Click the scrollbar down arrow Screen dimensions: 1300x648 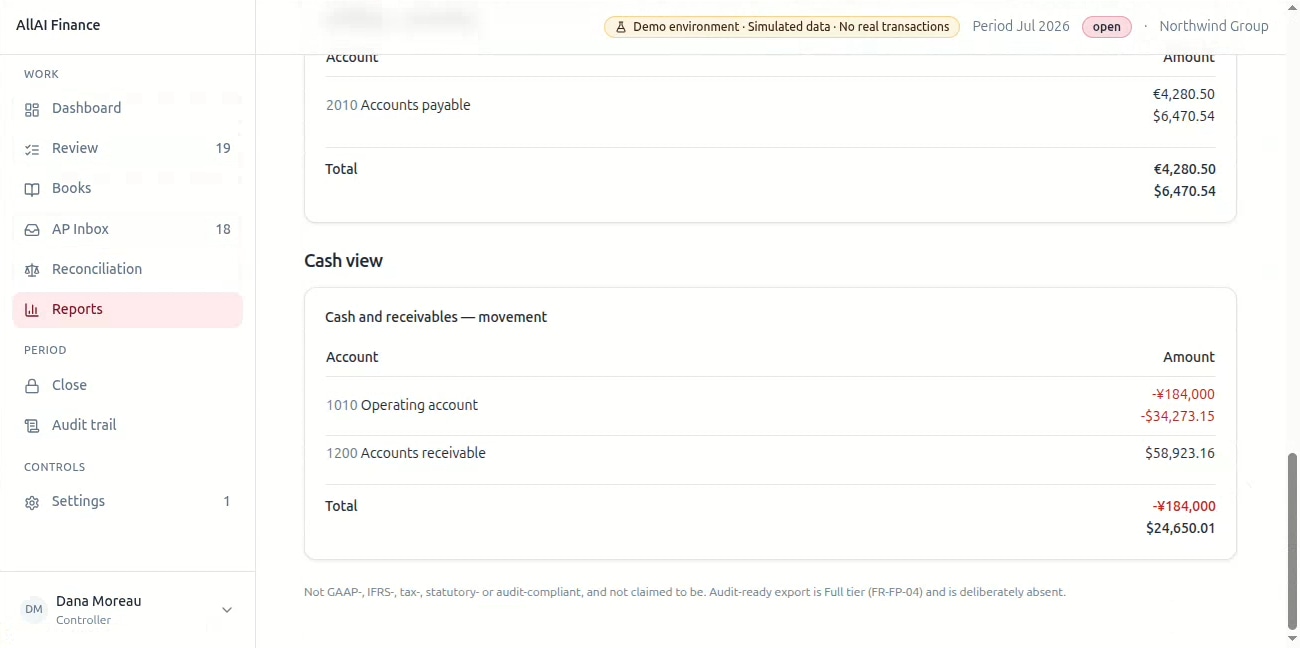tap(1292, 639)
